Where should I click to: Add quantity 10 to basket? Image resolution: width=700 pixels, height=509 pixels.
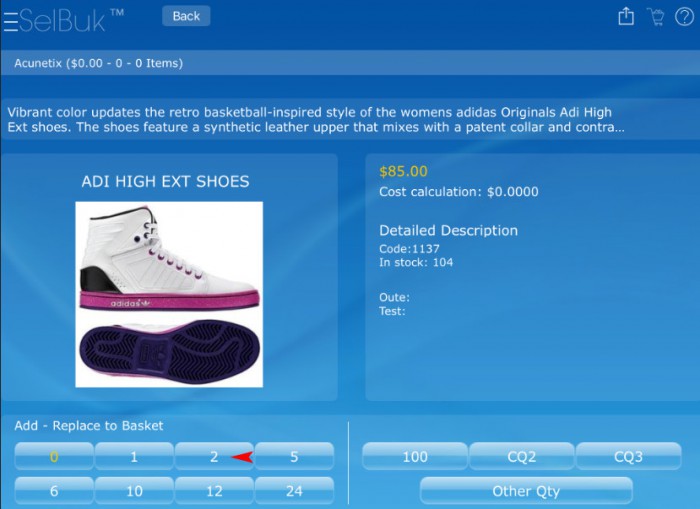[x=134, y=491]
